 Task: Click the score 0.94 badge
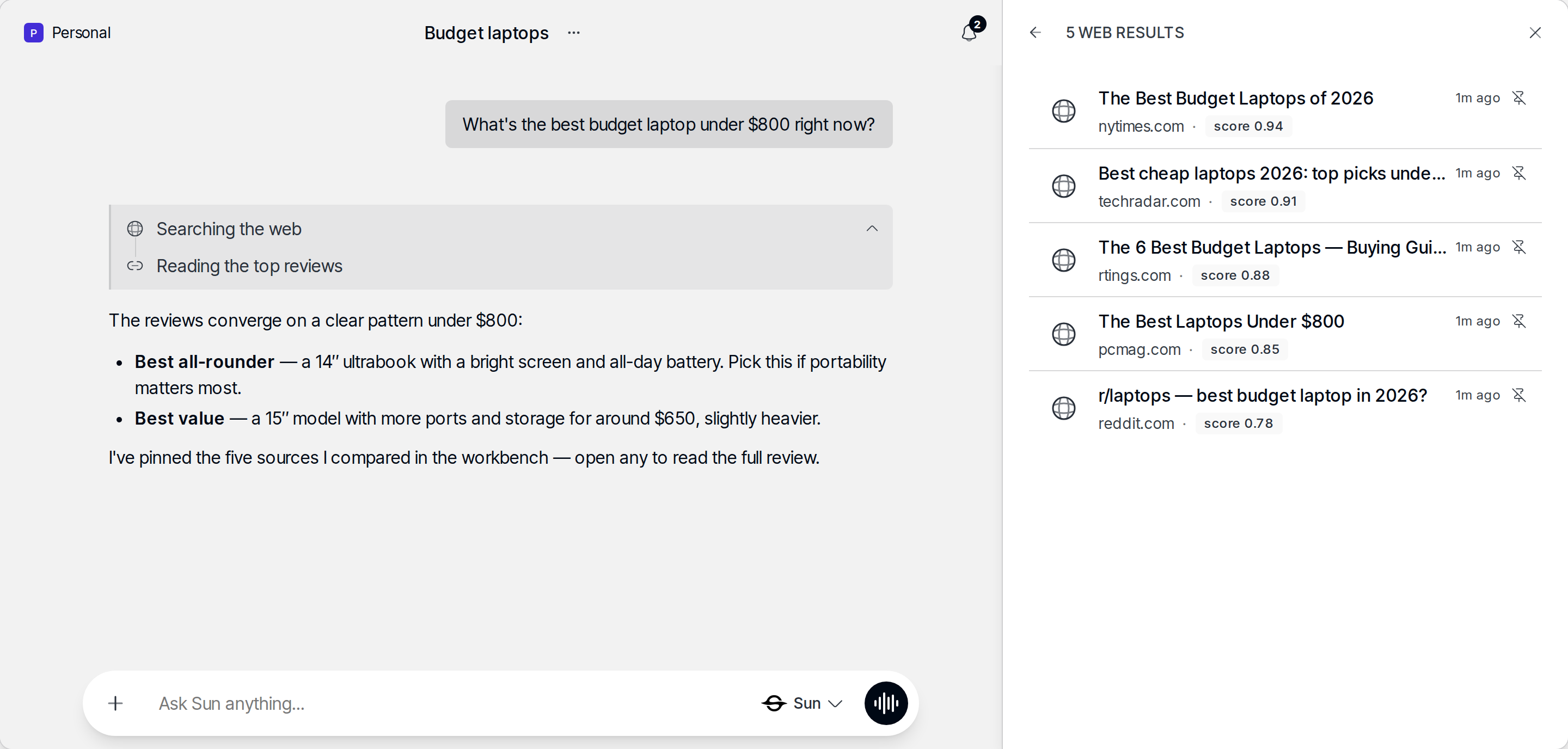[1248, 127]
